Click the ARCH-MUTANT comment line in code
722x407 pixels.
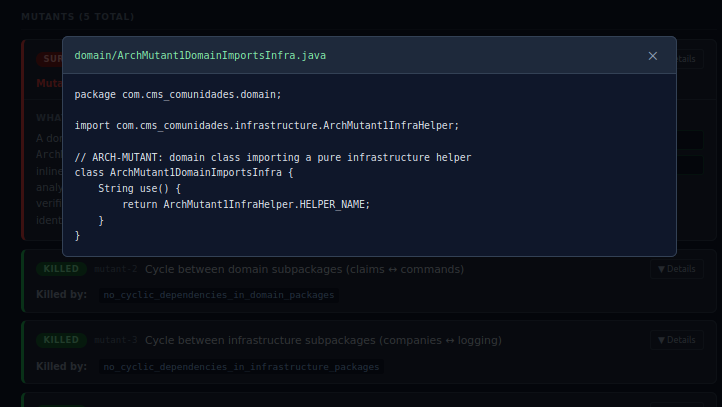(x=273, y=157)
